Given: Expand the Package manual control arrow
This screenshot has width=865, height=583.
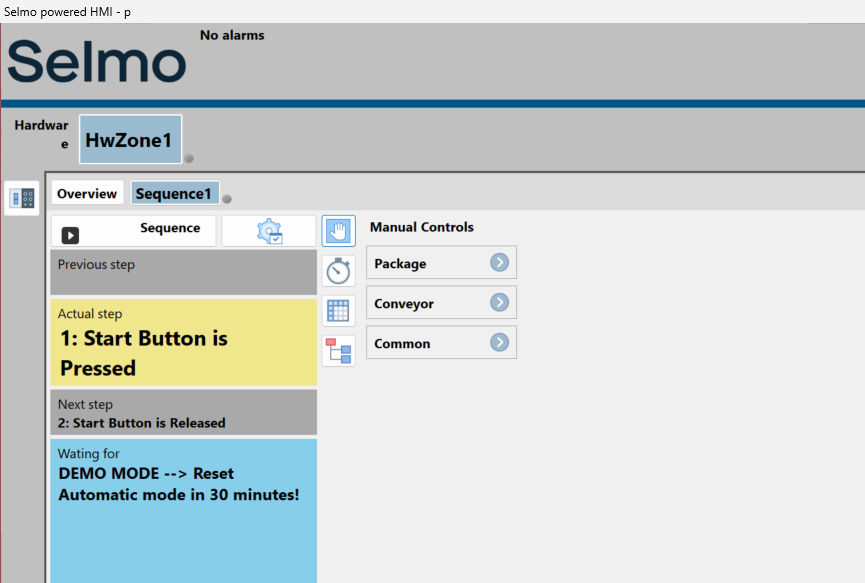Looking at the screenshot, I should point(499,263).
